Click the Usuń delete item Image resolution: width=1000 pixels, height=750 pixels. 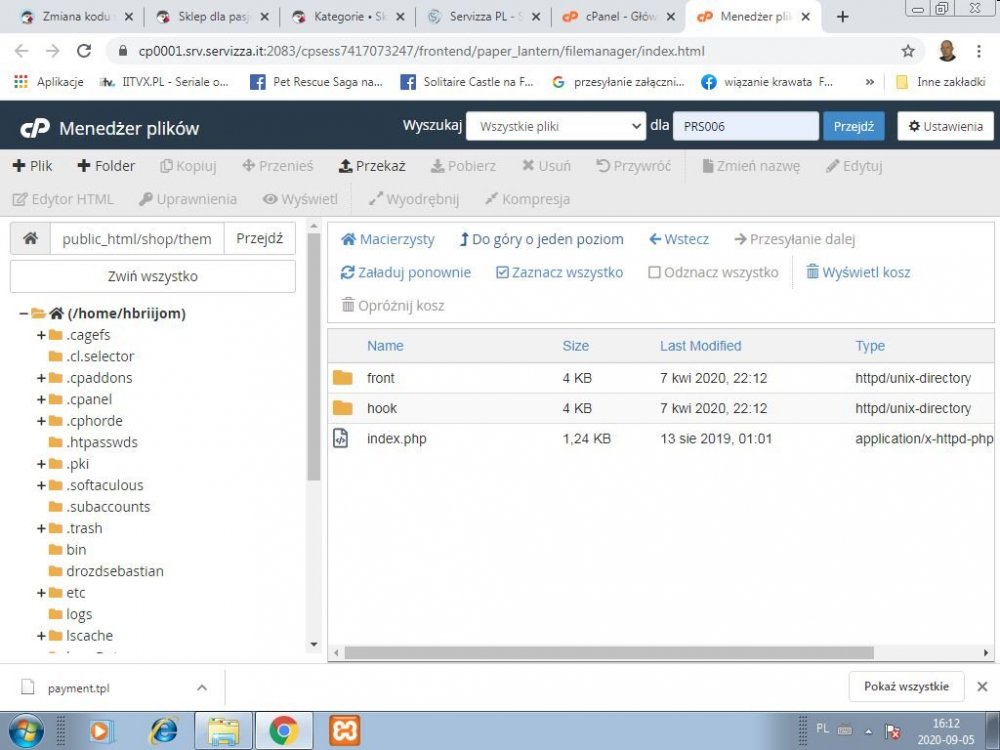pos(546,166)
